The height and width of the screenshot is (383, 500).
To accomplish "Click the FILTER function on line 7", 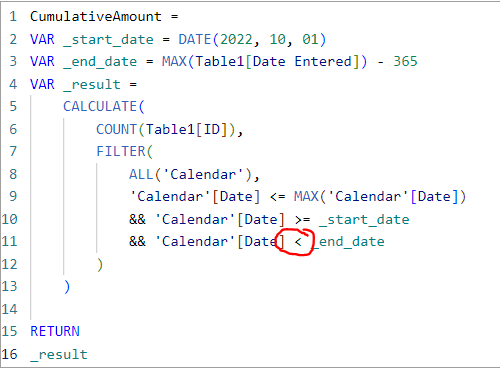I will [121, 152].
